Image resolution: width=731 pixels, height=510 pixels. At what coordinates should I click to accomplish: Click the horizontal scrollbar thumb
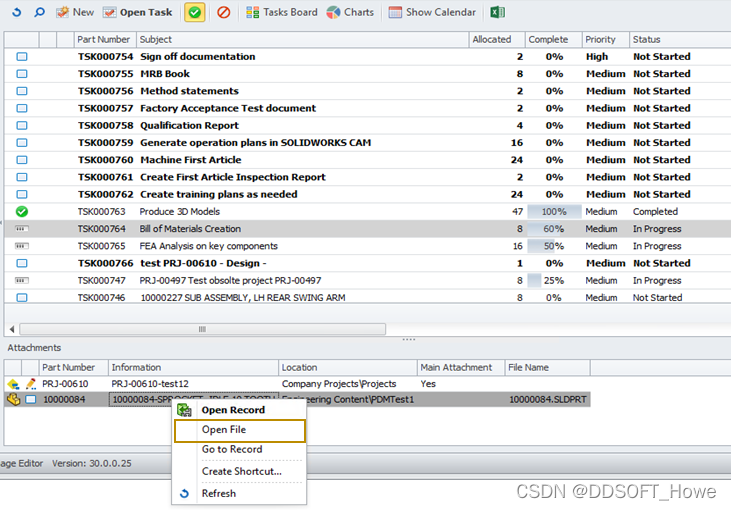(x=202, y=329)
